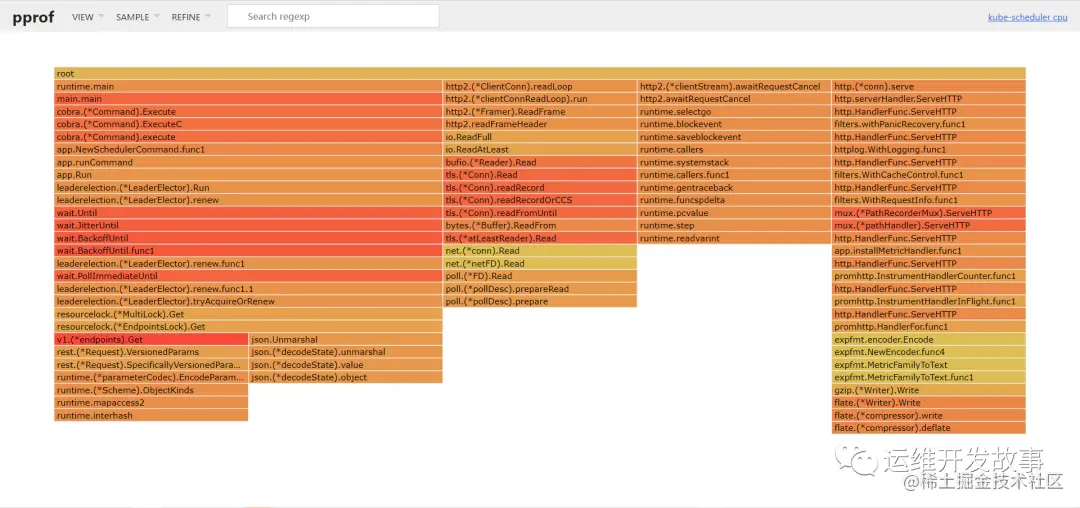Image resolution: width=1080 pixels, height=508 pixels.
Task: Click filters.WithCacheControl.func1 frame
Action: pyautogui.click(x=928, y=175)
